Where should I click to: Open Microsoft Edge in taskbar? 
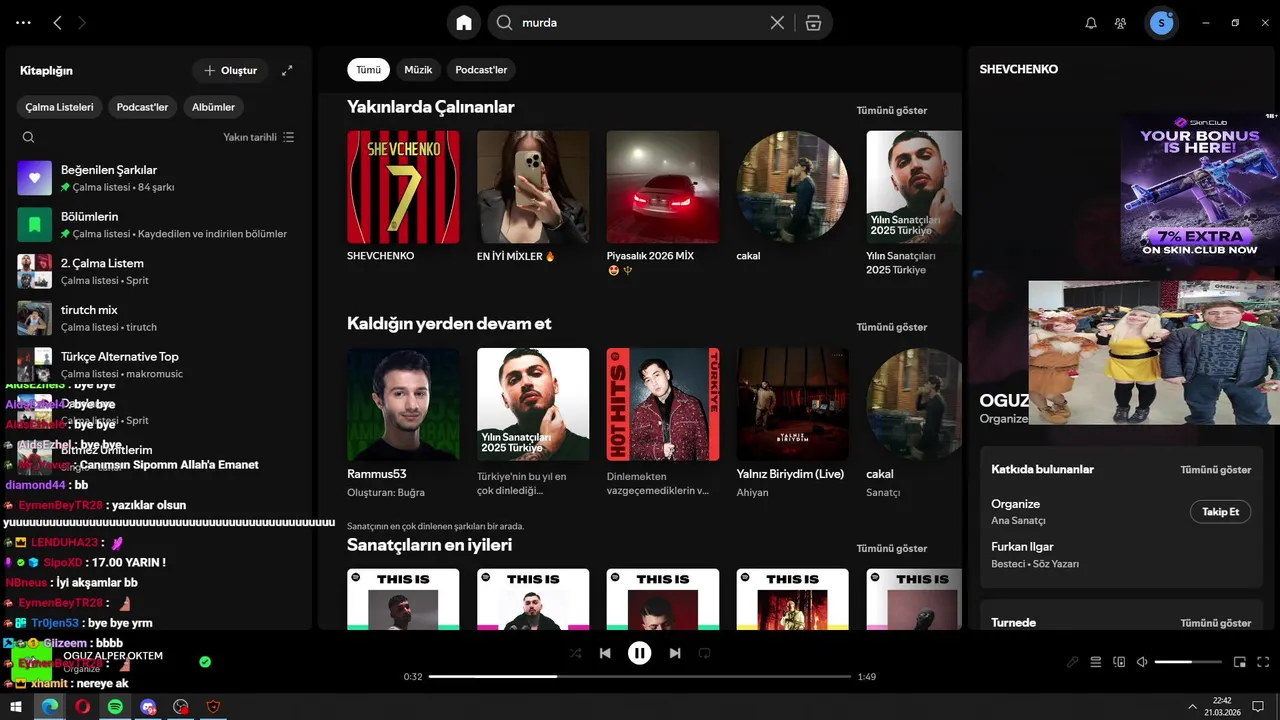[49, 706]
